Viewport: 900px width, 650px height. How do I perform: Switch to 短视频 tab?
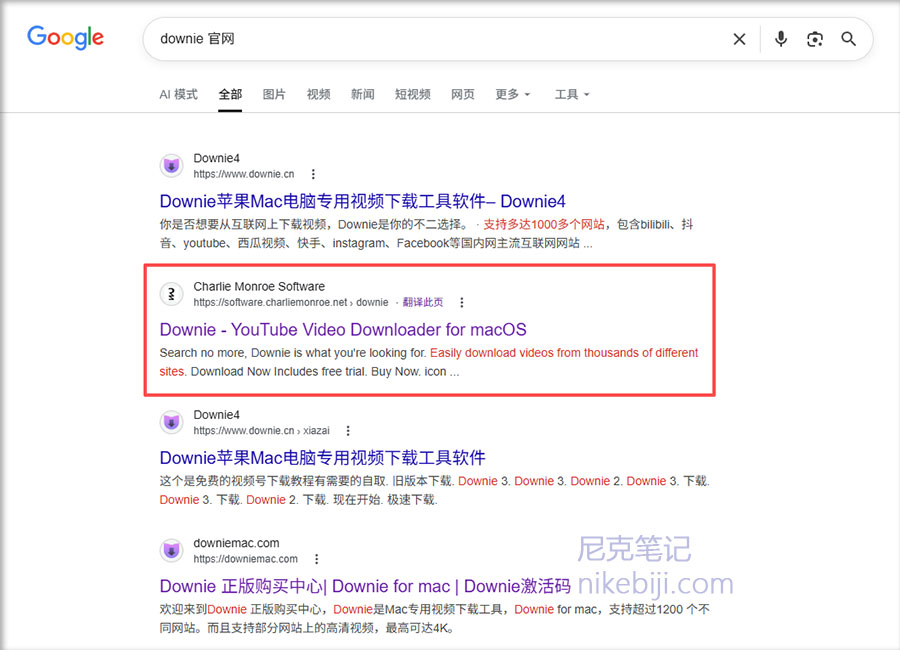pyautogui.click(x=413, y=94)
